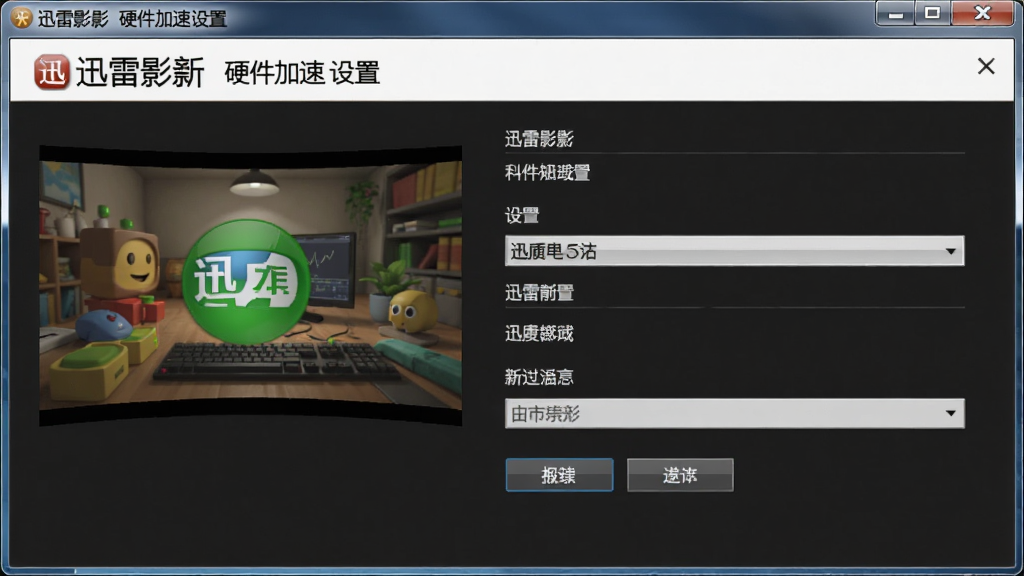
Task: Click the 迅庱皦戡 label
Action: (539, 334)
